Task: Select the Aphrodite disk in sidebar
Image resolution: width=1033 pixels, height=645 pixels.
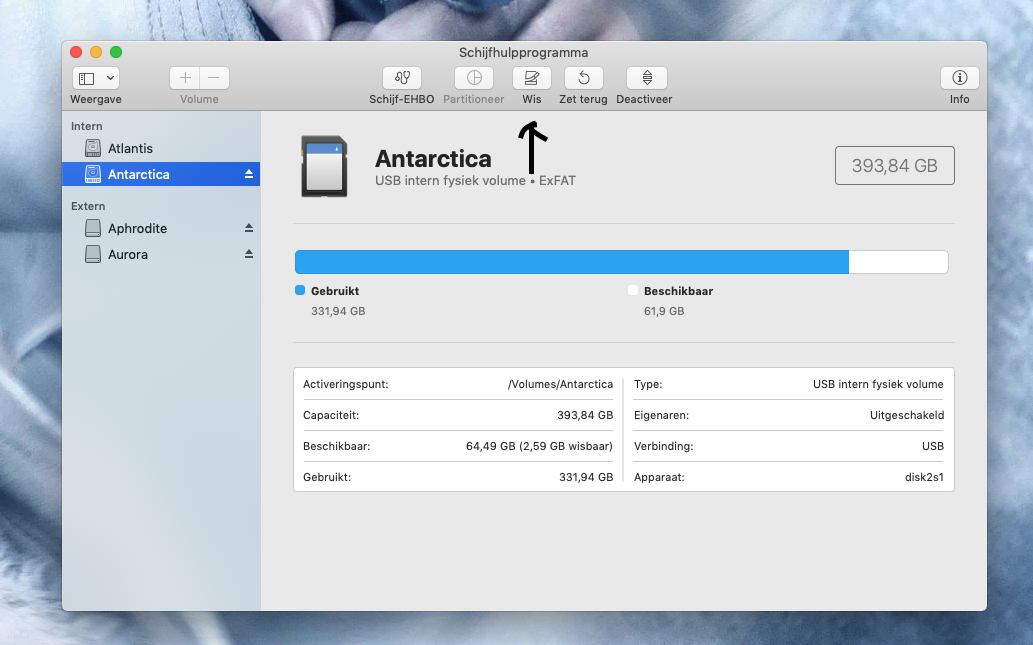Action: pos(137,228)
